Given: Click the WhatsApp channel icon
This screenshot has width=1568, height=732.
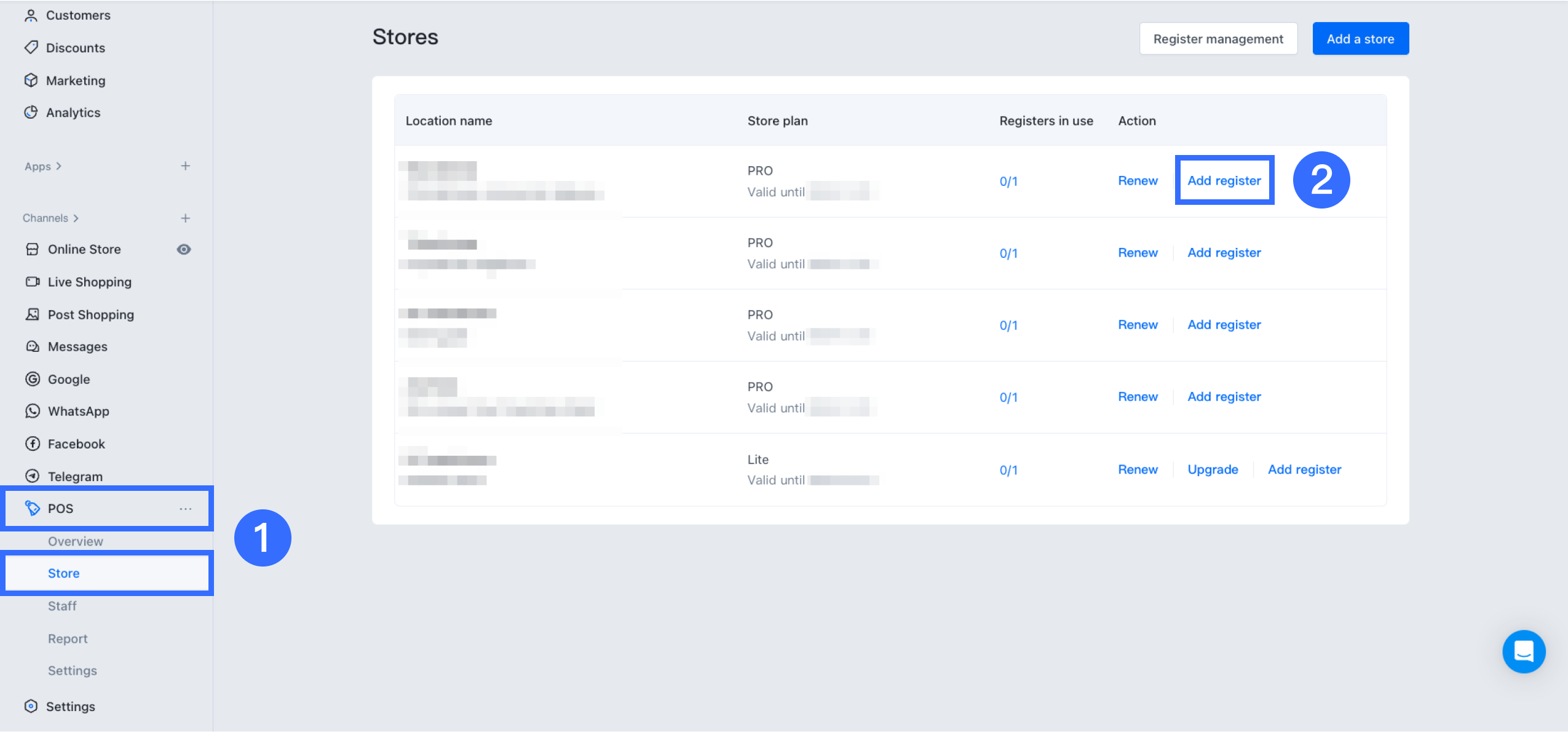Looking at the screenshot, I should point(33,411).
